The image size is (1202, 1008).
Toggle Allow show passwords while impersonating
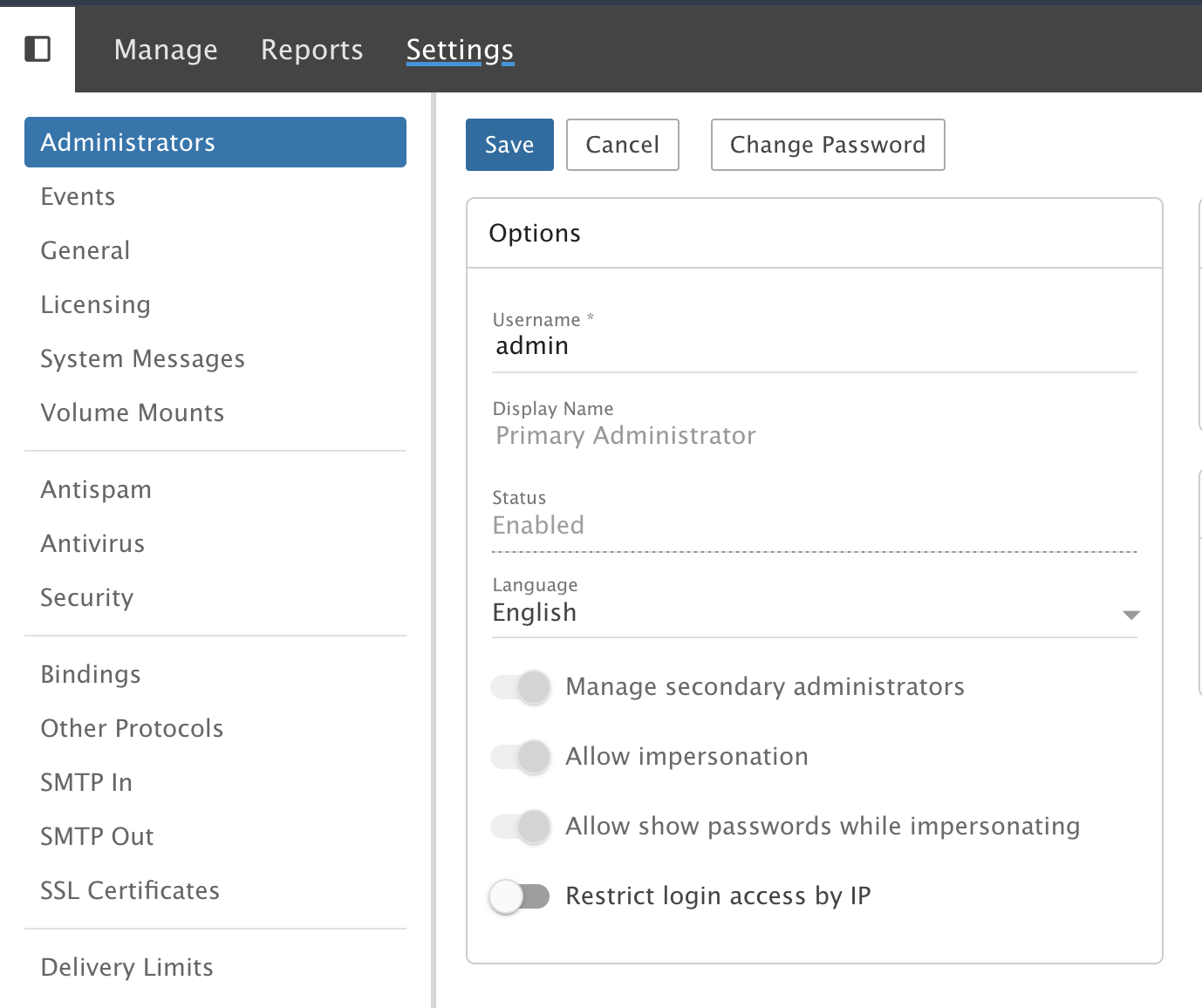point(521,827)
